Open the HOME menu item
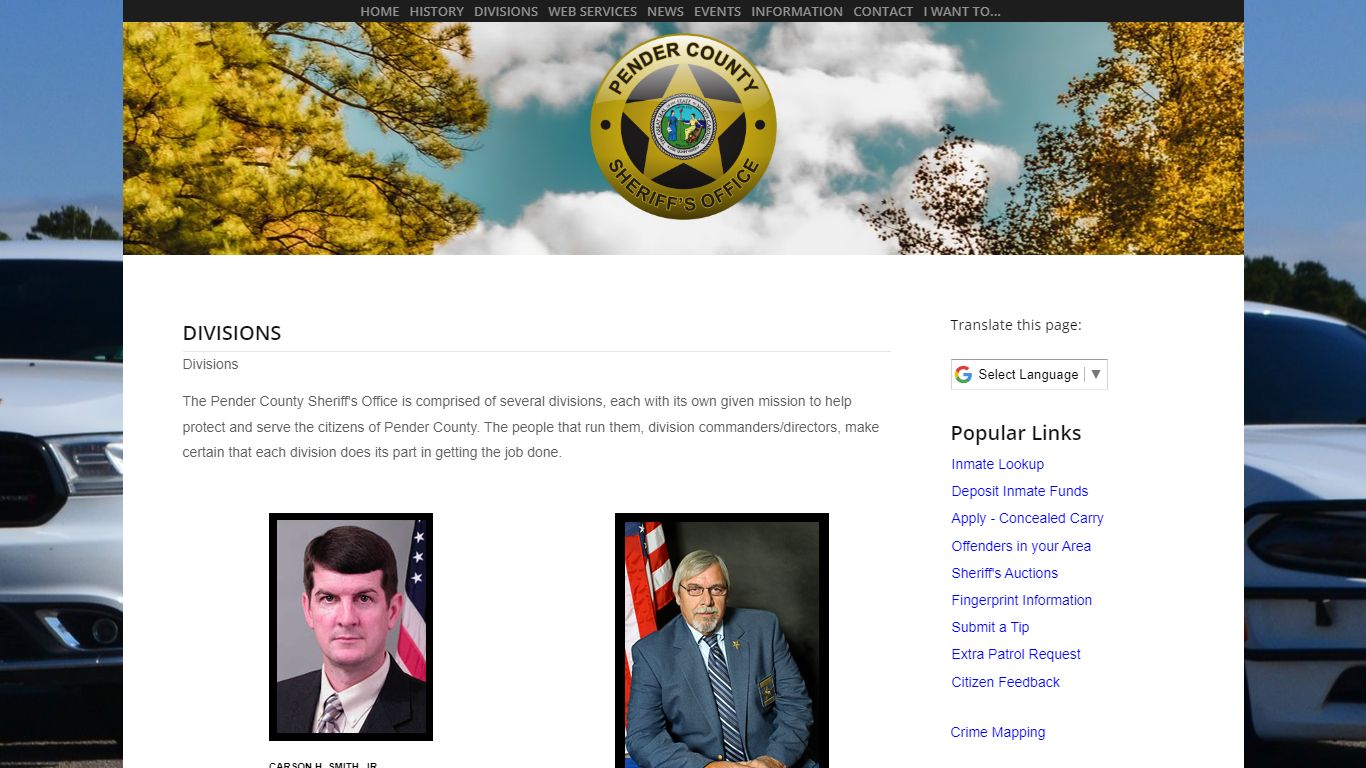Screen dimensions: 1366x768 click(x=379, y=11)
